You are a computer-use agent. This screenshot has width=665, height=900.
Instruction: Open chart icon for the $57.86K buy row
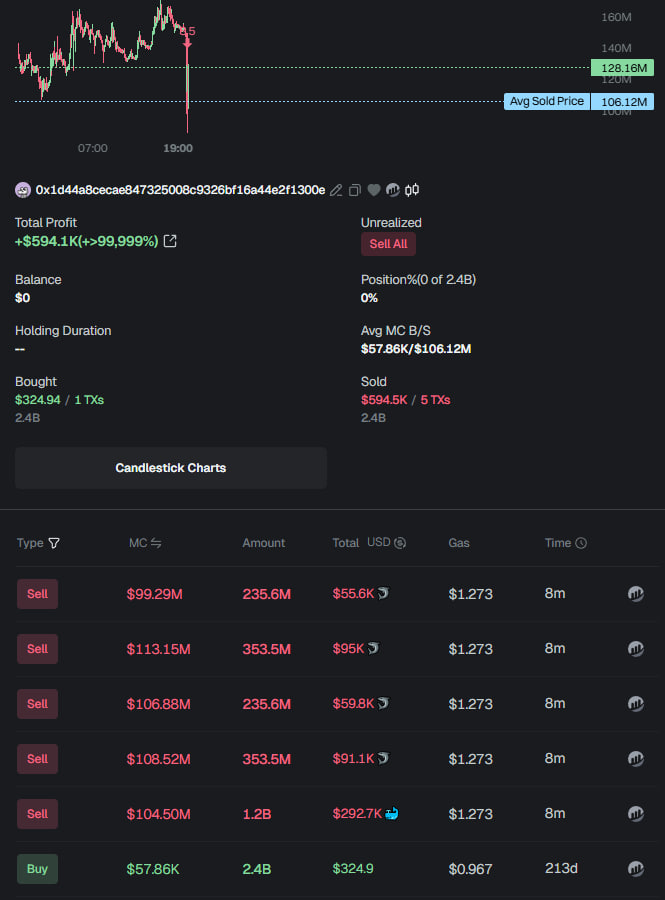tap(636, 869)
